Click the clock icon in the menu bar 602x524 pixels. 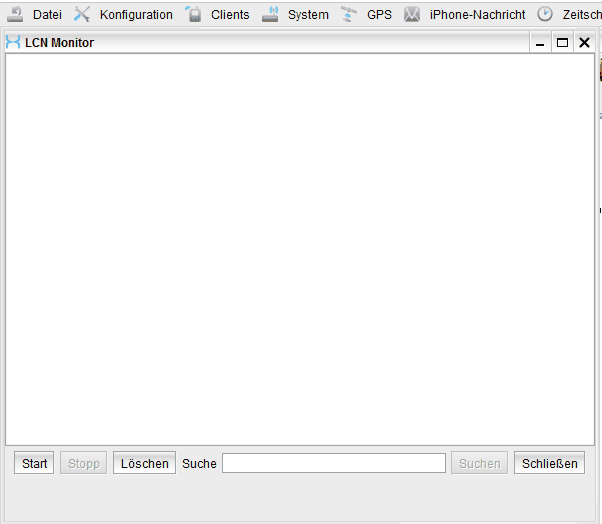tap(545, 14)
